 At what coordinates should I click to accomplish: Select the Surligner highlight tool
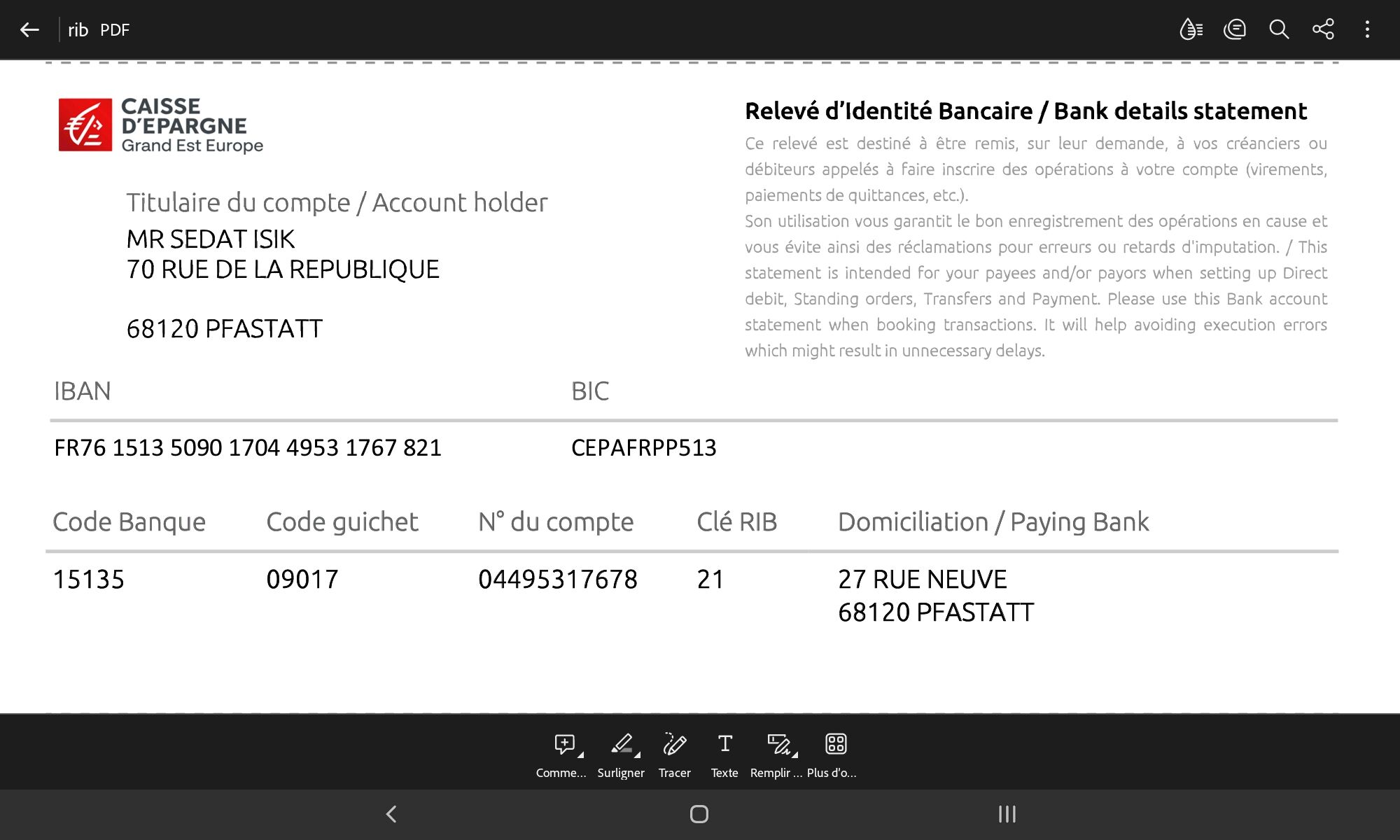coord(621,745)
